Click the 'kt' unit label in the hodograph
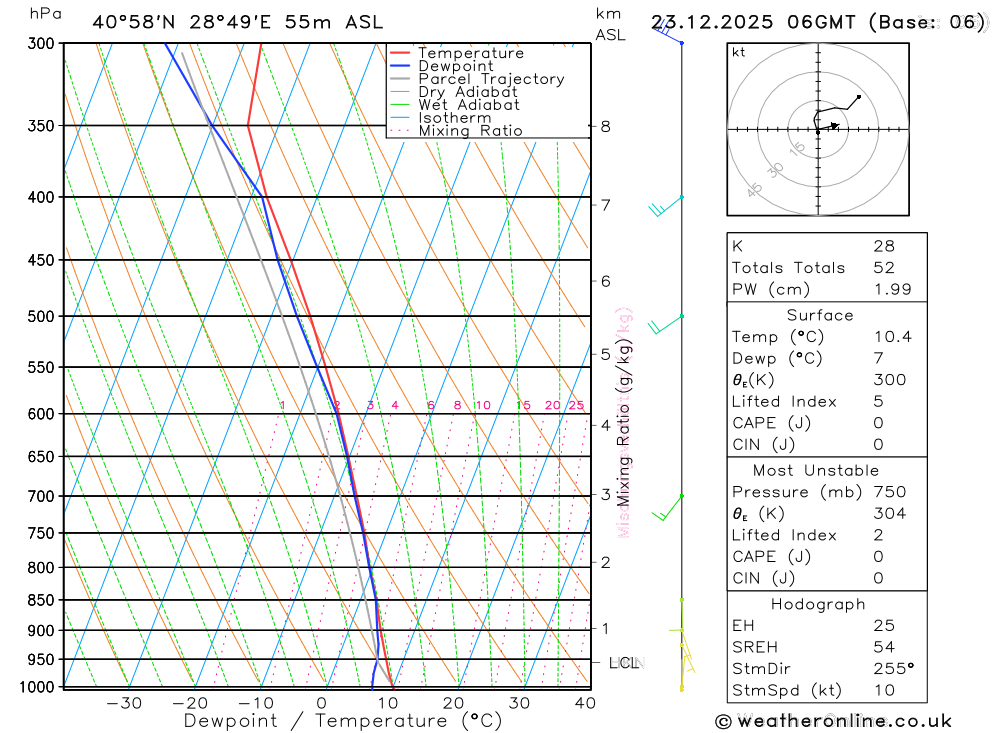 739,52
